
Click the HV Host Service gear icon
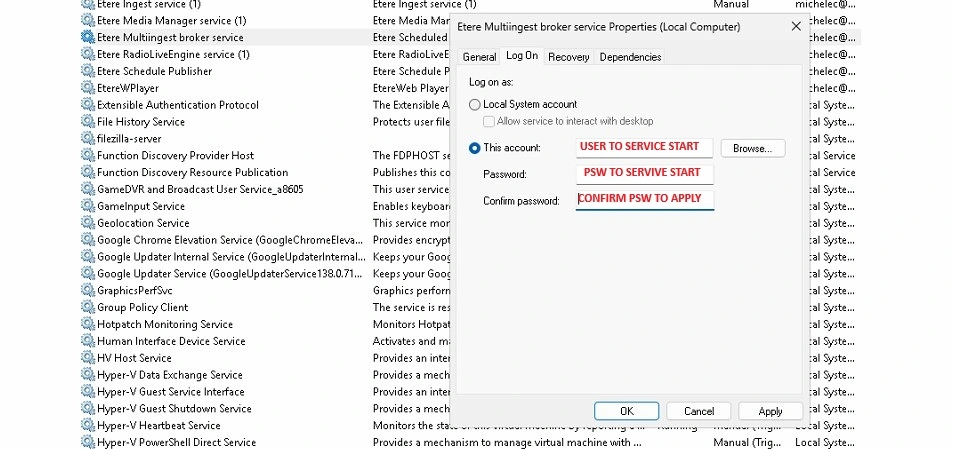(87, 358)
